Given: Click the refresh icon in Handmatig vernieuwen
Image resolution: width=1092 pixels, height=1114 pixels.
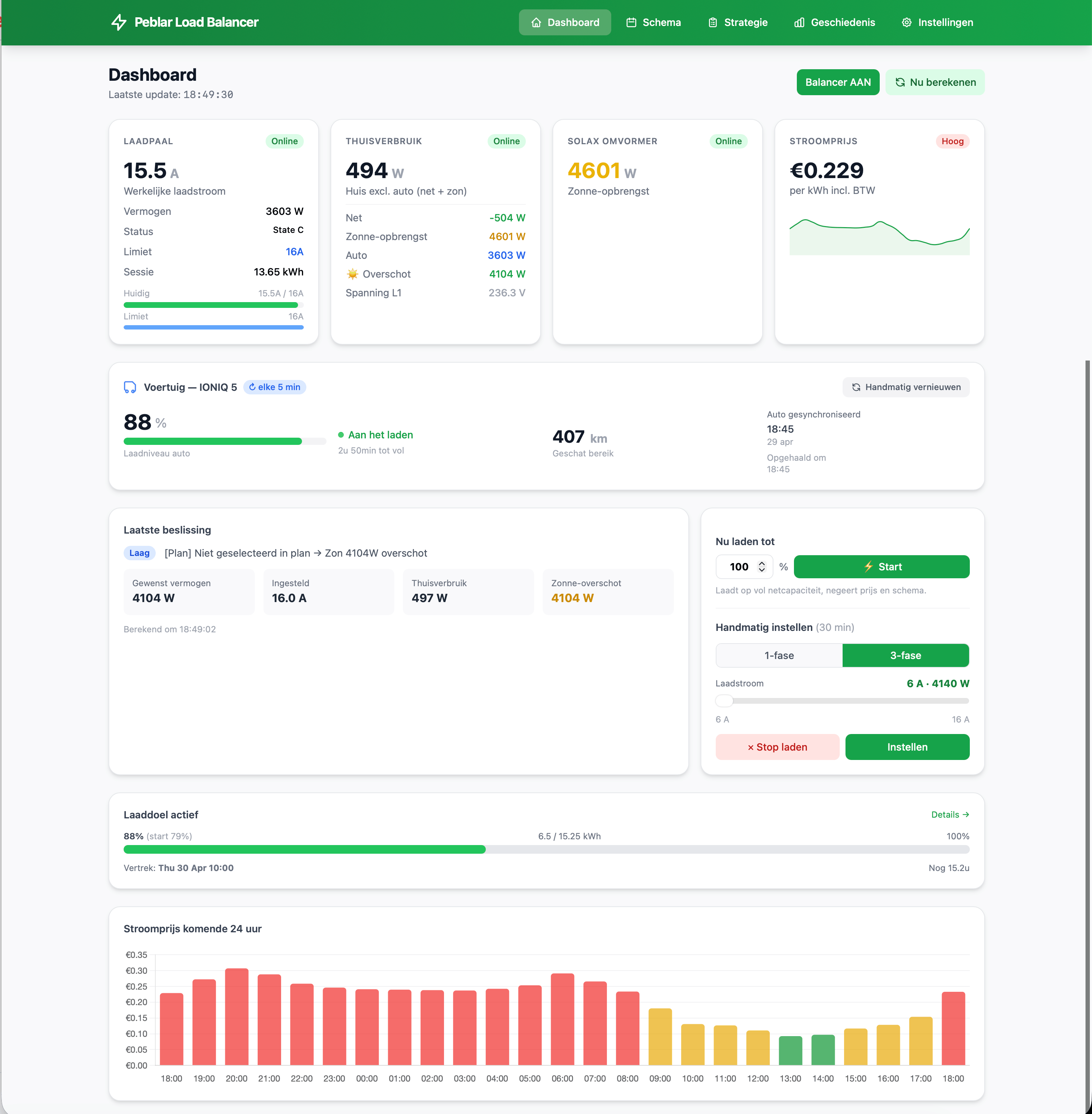Looking at the screenshot, I should tap(856, 387).
